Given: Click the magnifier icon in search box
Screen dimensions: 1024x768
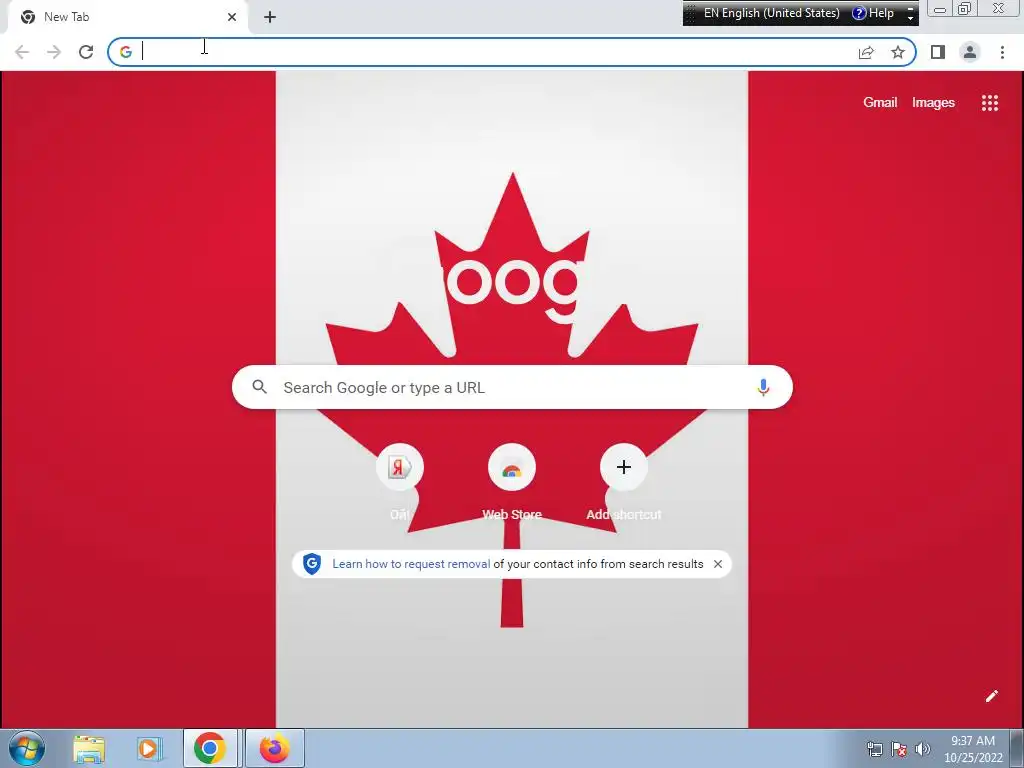Looking at the screenshot, I should click(259, 387).
